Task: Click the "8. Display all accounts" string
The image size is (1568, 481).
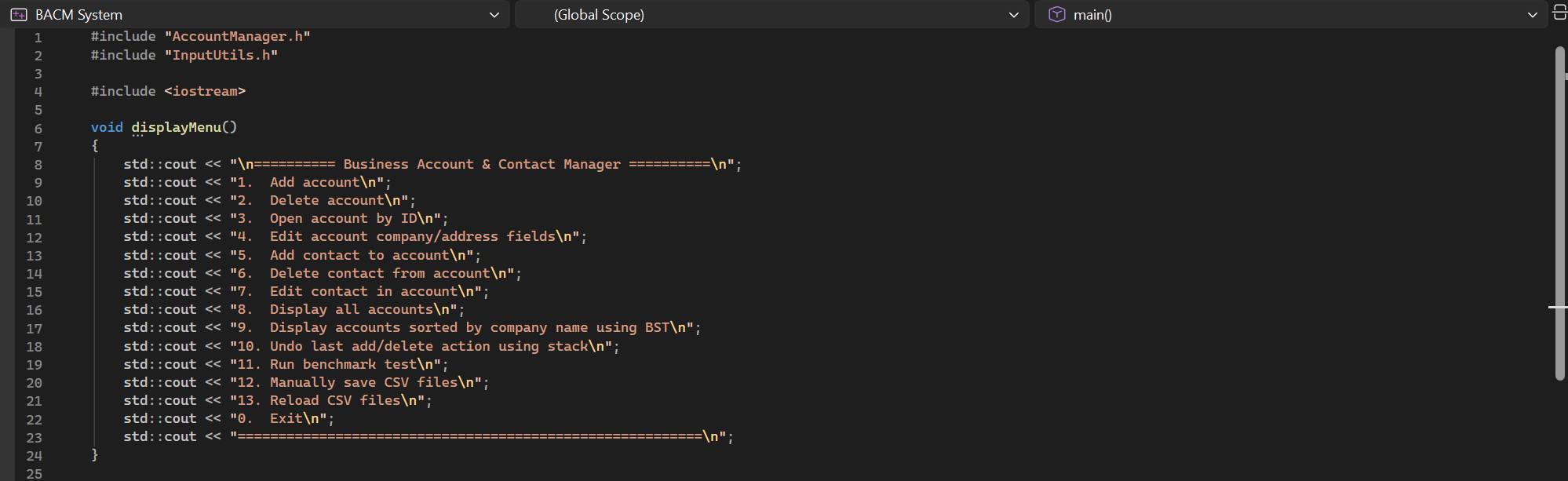Action: pyautogui.click(x=343, y=309)
